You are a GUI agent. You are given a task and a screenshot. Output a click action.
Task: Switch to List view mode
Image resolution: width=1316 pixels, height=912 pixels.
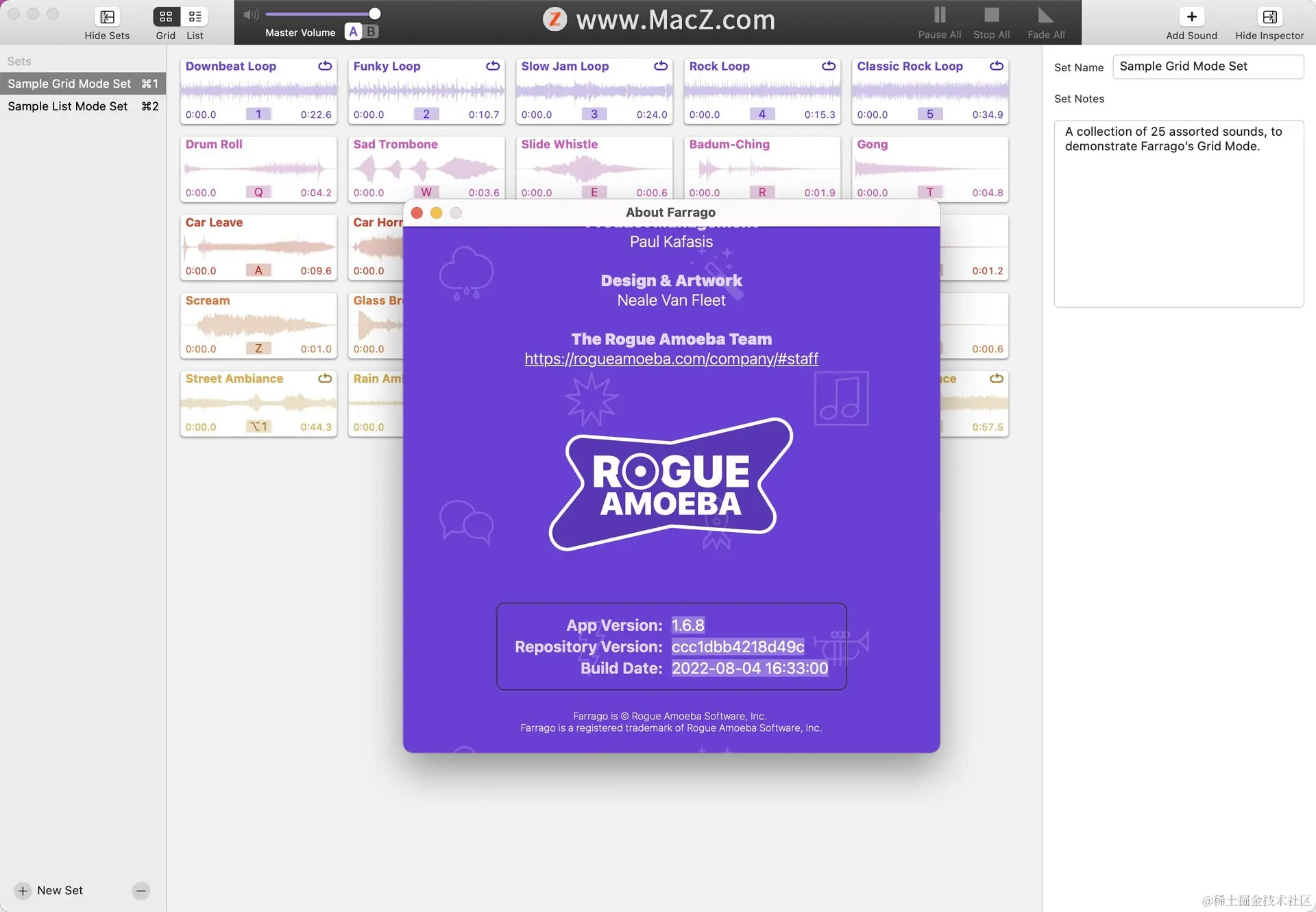click(195, 17)
